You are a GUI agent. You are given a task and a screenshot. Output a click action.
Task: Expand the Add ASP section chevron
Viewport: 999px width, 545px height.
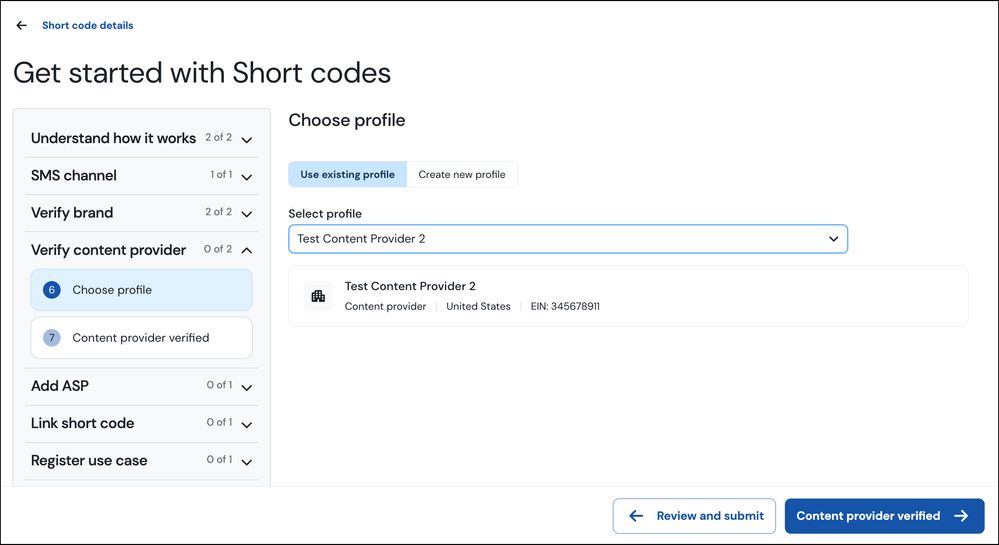click(247, 387)
